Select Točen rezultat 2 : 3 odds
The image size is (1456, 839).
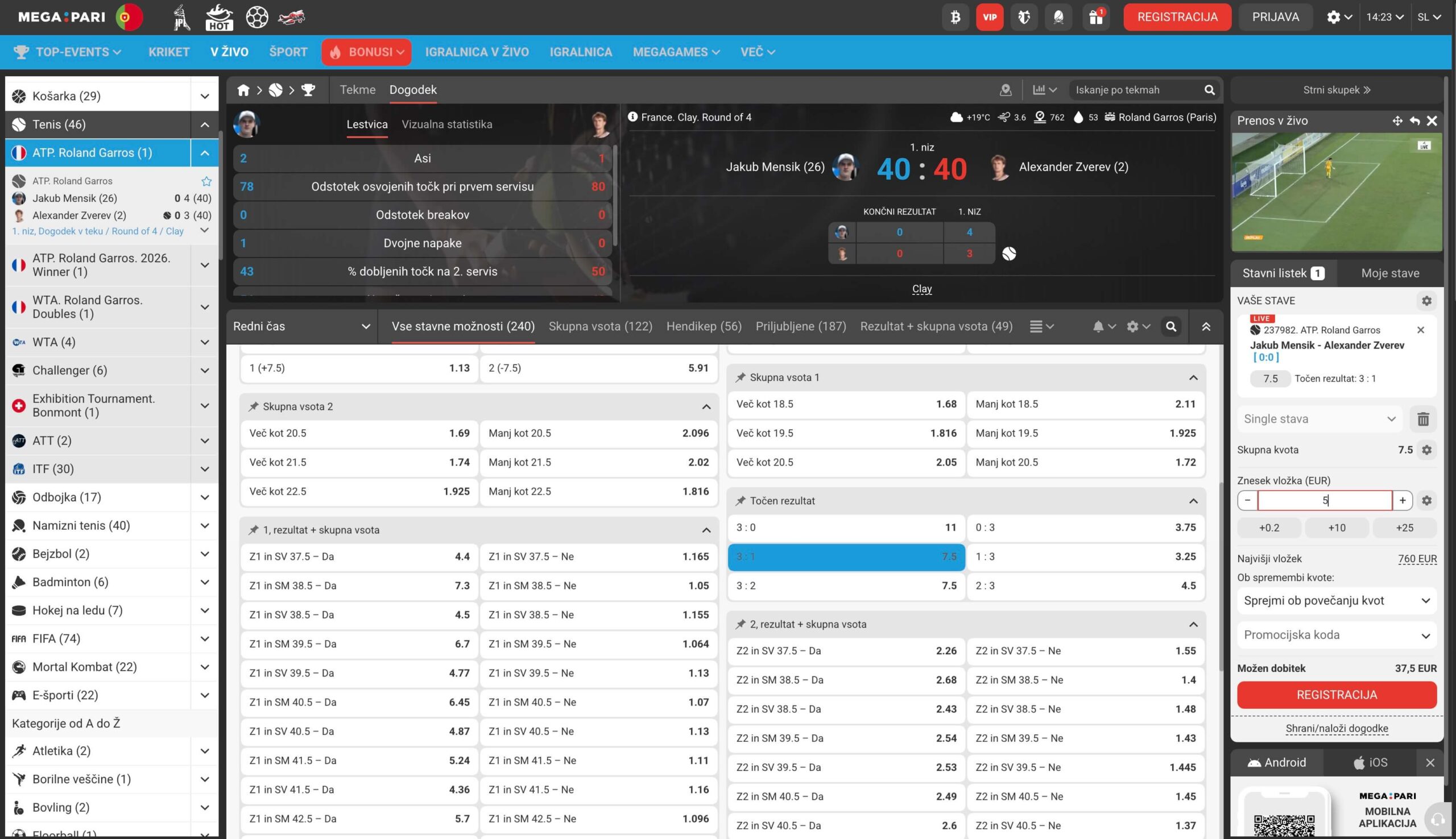[x=1085, y=586]
